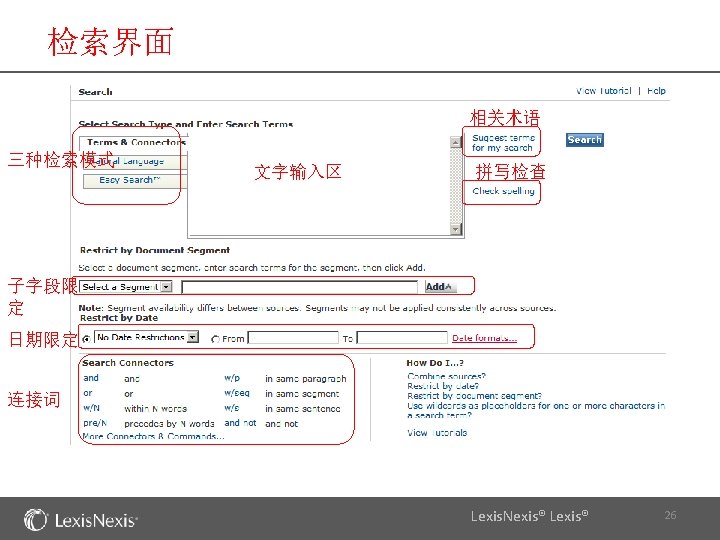Open the Date formats link
Screen dimensions: 720x540
[x=484, y=338]
